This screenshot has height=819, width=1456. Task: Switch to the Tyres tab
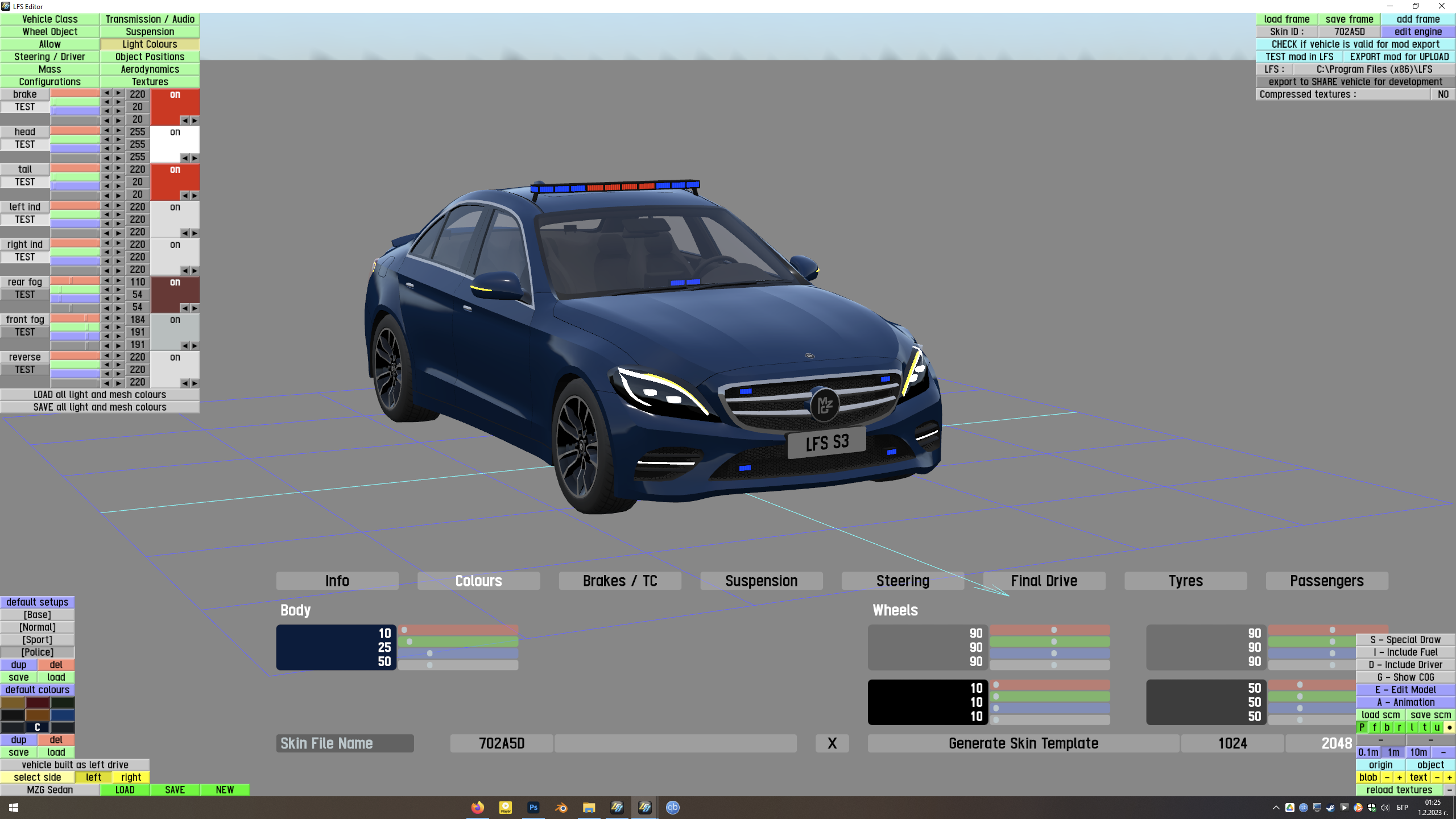pyautogui.click(x=1185, y=581)
